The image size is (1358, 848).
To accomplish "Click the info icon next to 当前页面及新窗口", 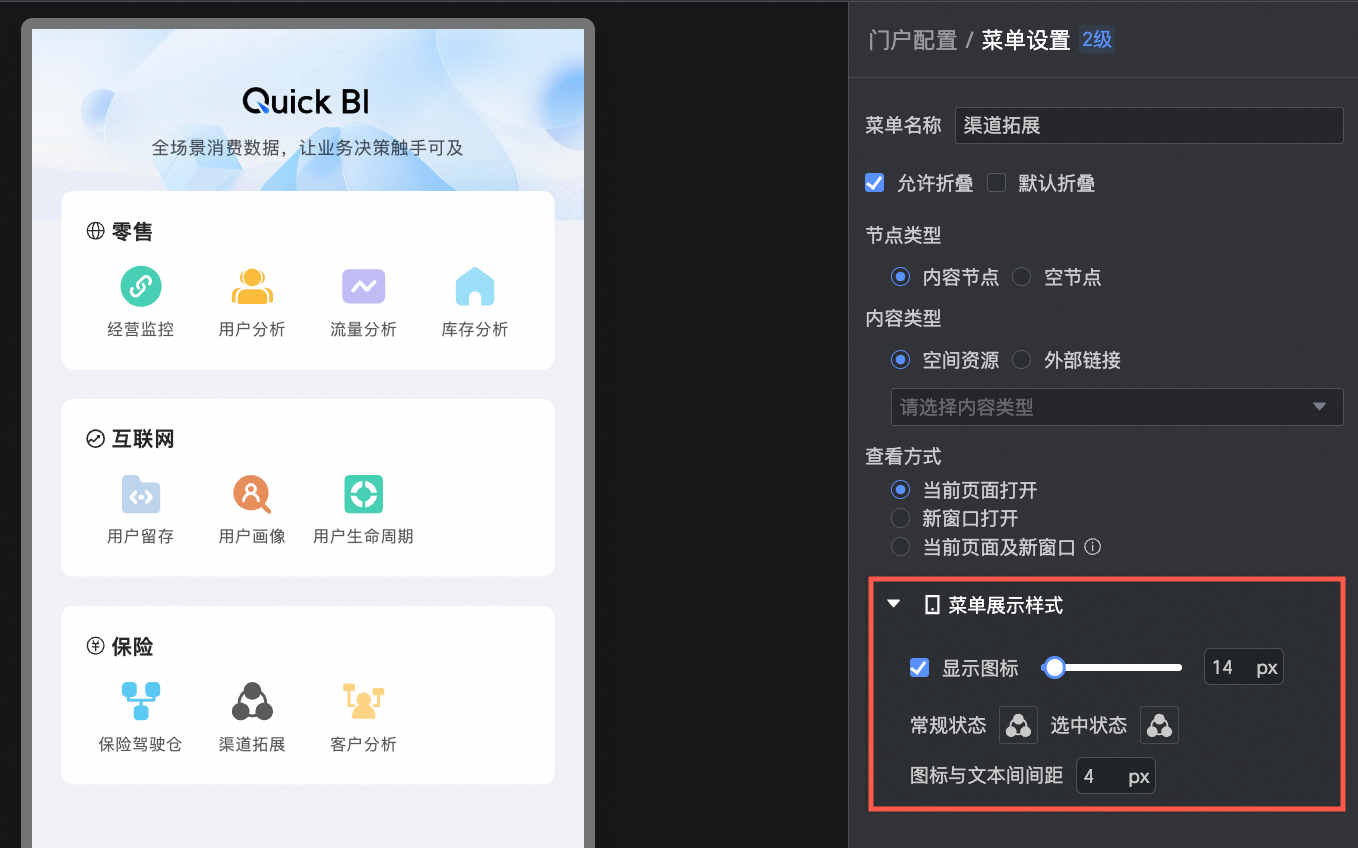I will point(1093,547).
